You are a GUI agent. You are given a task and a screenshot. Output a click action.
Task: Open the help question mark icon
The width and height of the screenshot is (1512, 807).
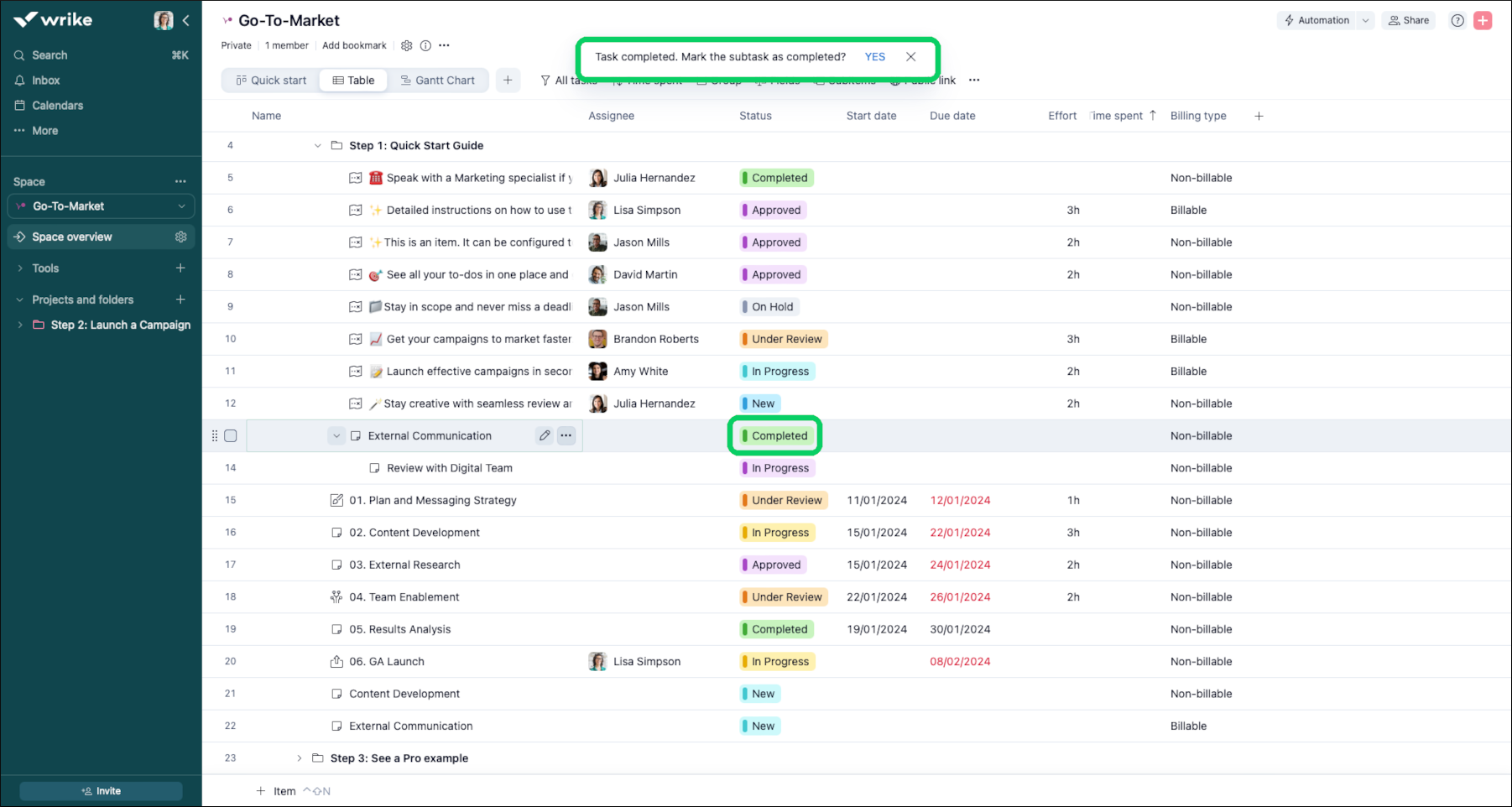pyautogui.click(x=1457, y=21)
